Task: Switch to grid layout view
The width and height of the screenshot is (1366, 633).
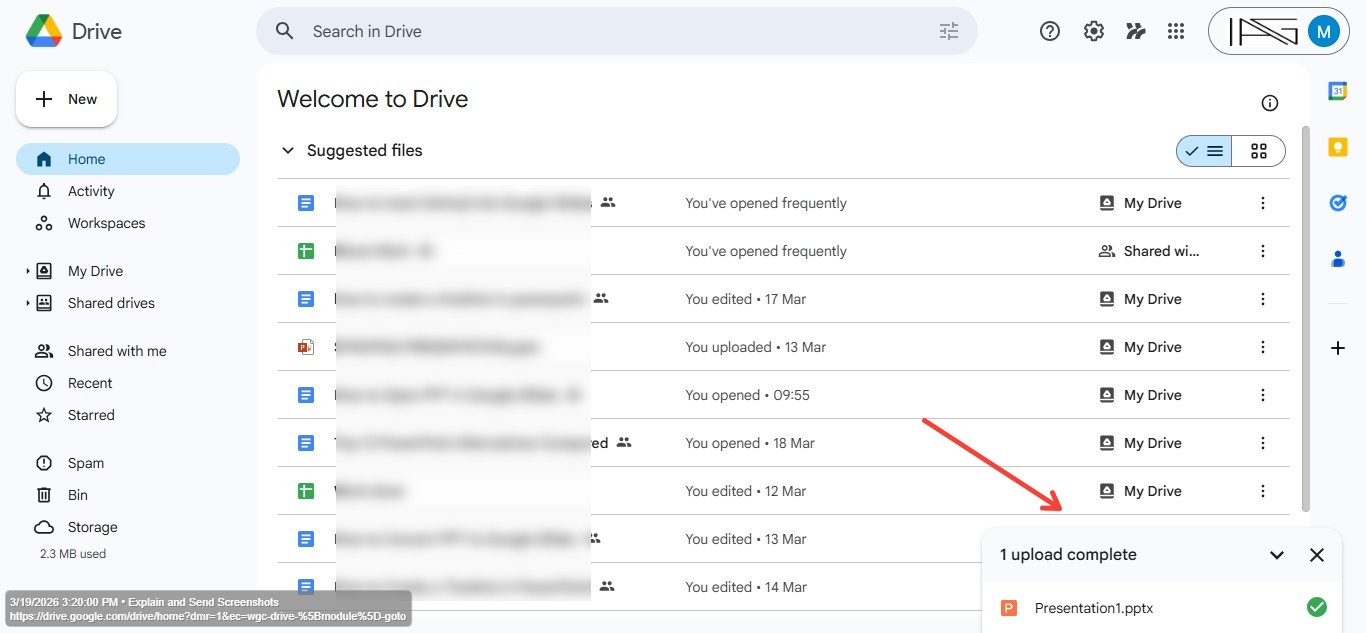Action: pyautogui.click(x=1259, y=151)
